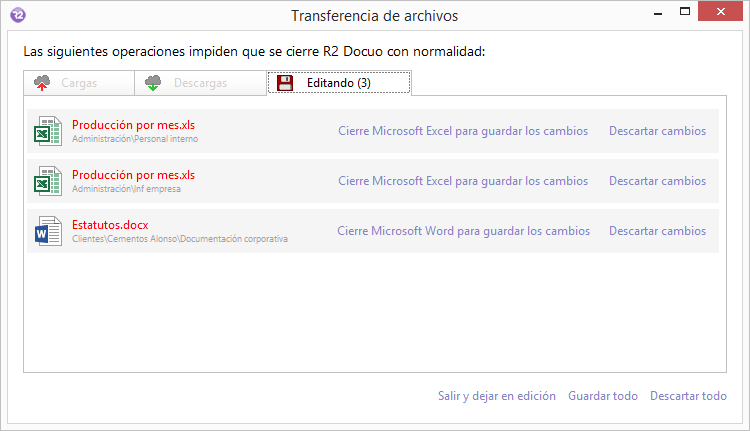Select the Estatutos.docx file name

[x=110, y=225]
